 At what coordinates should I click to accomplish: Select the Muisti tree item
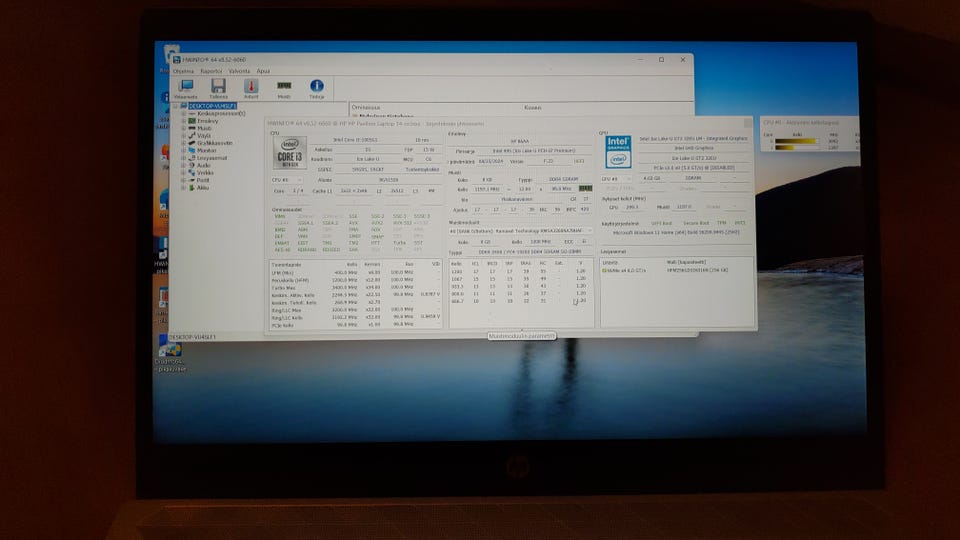pyautogui.click(x=204, y=129)
